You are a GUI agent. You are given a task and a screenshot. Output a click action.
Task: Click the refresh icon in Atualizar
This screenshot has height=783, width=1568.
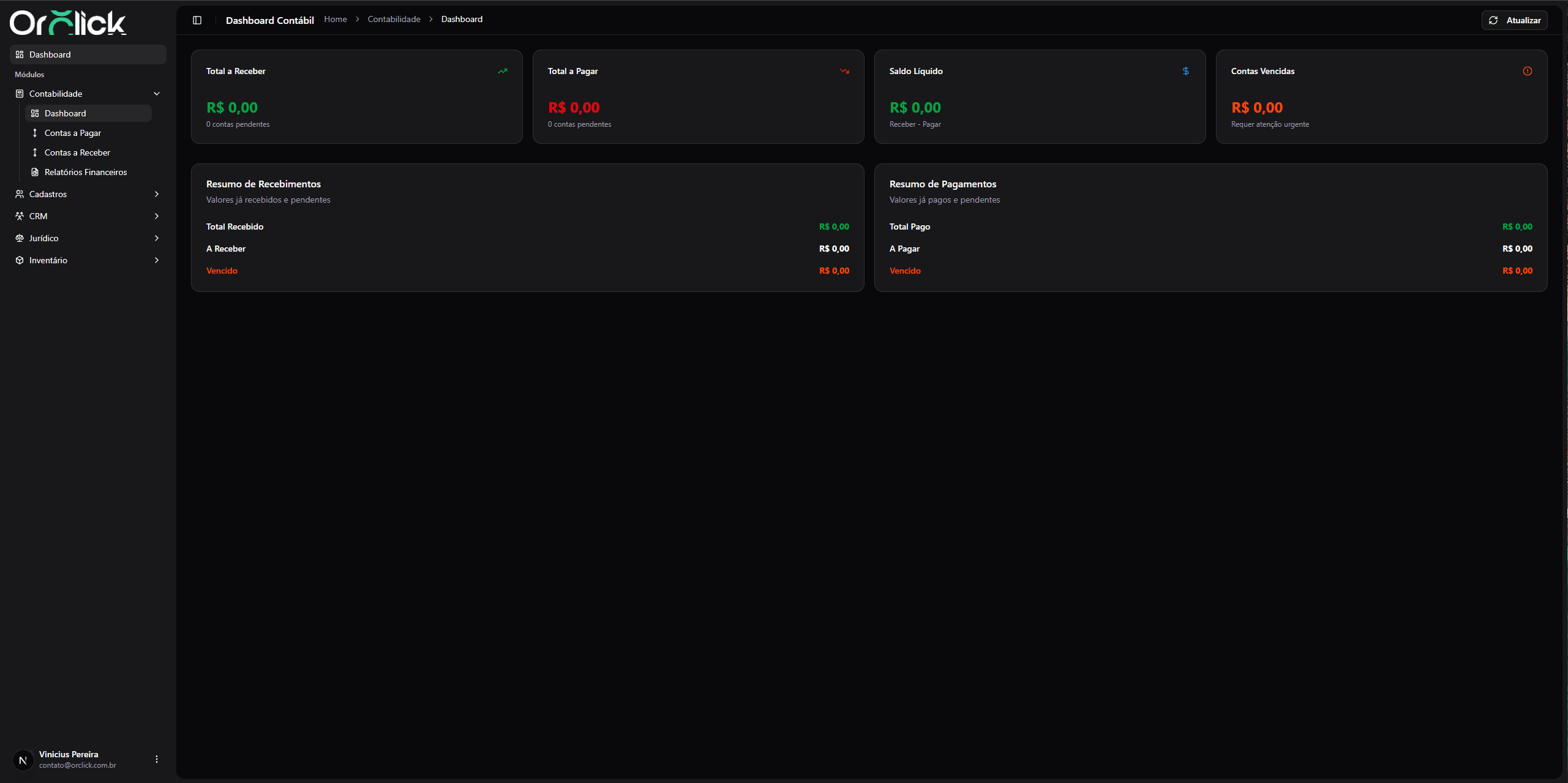(x=1493, y=20)
